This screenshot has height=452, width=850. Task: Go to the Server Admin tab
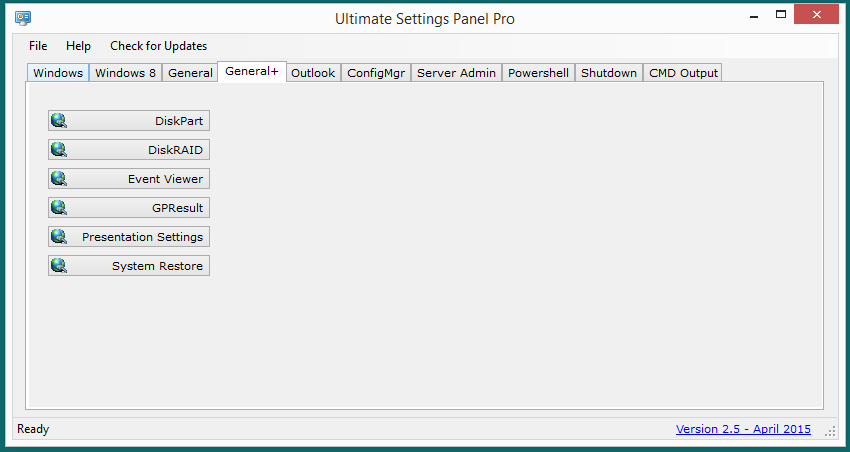pos(456,73)
